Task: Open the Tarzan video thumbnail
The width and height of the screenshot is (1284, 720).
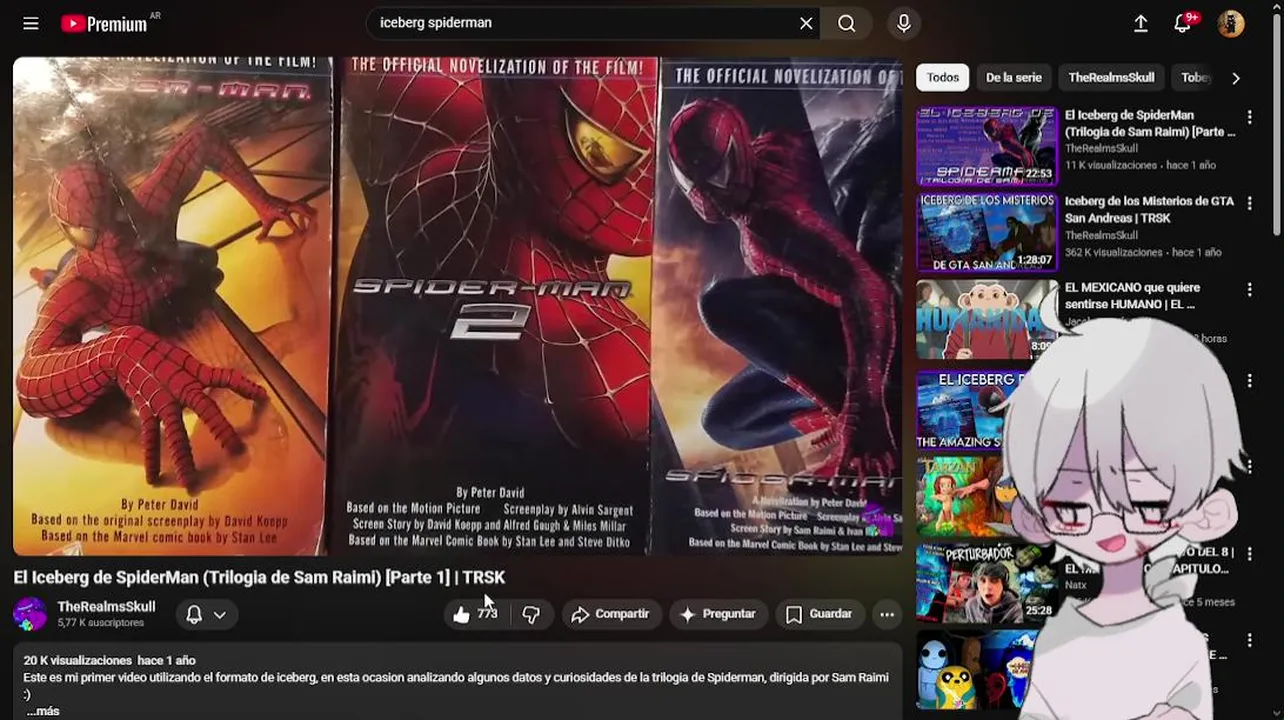Action: (965, 496)
